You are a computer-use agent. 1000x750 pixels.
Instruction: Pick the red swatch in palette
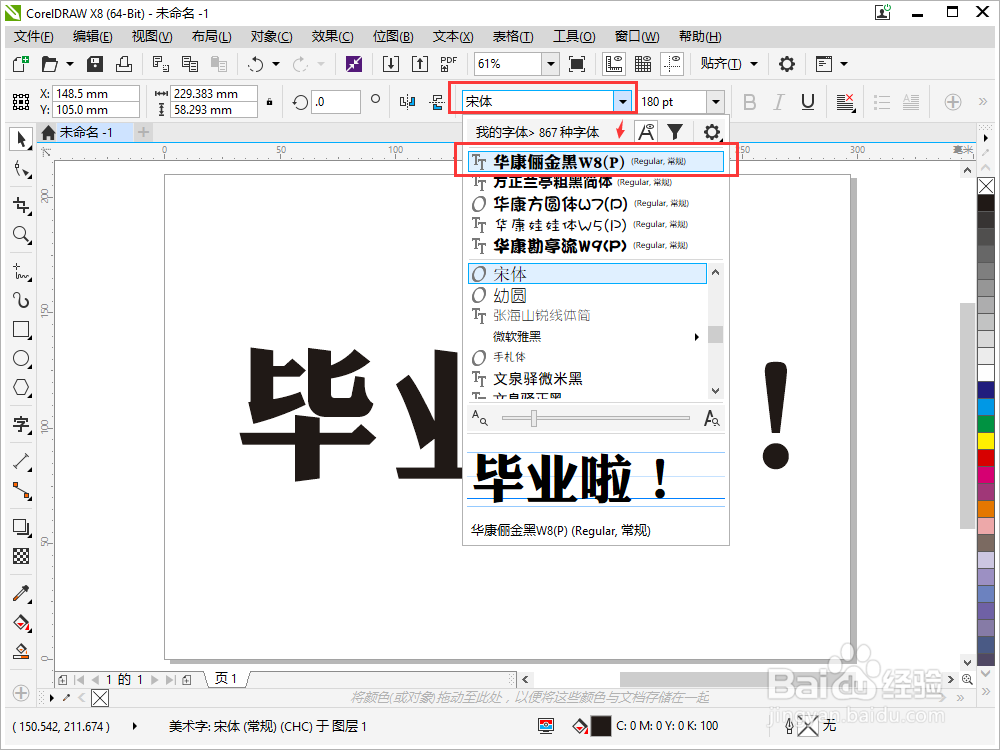click(x=986, y=458)
